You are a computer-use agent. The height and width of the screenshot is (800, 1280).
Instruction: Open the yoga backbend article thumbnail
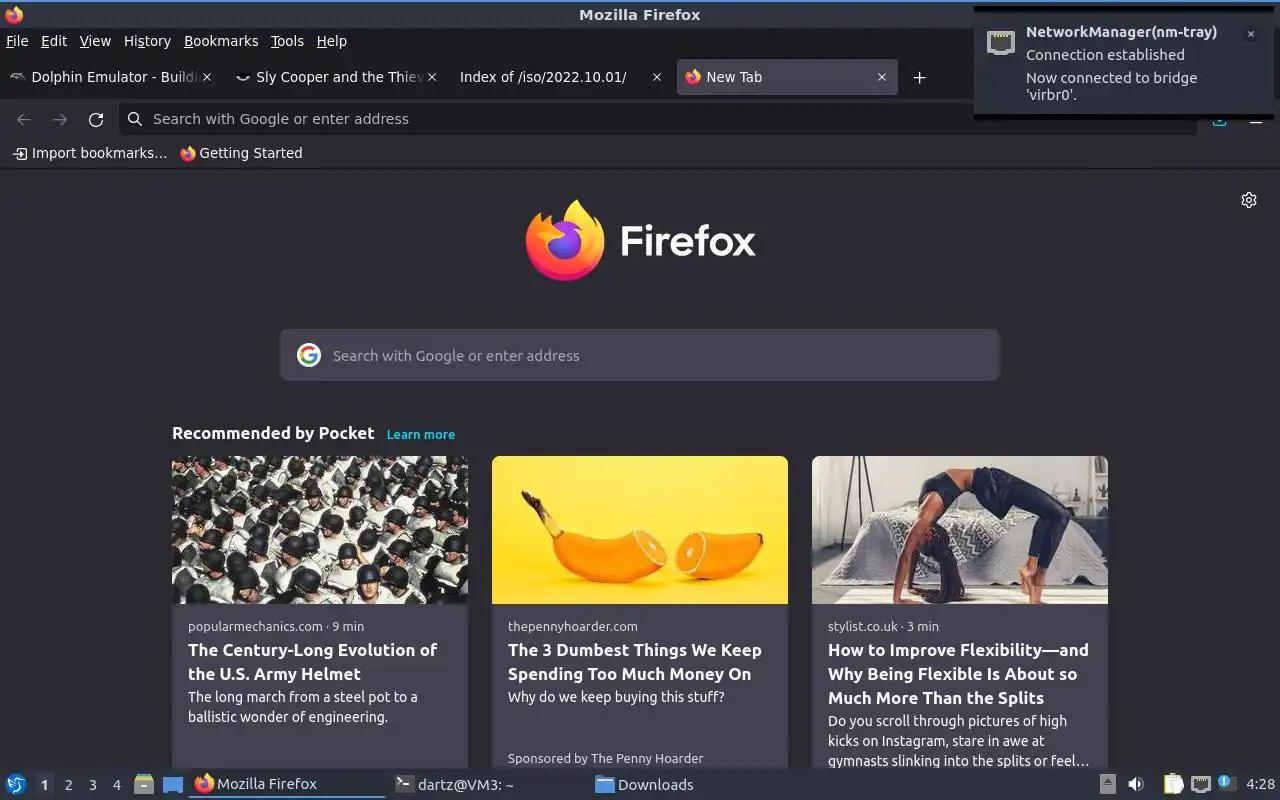pos(960,530)
